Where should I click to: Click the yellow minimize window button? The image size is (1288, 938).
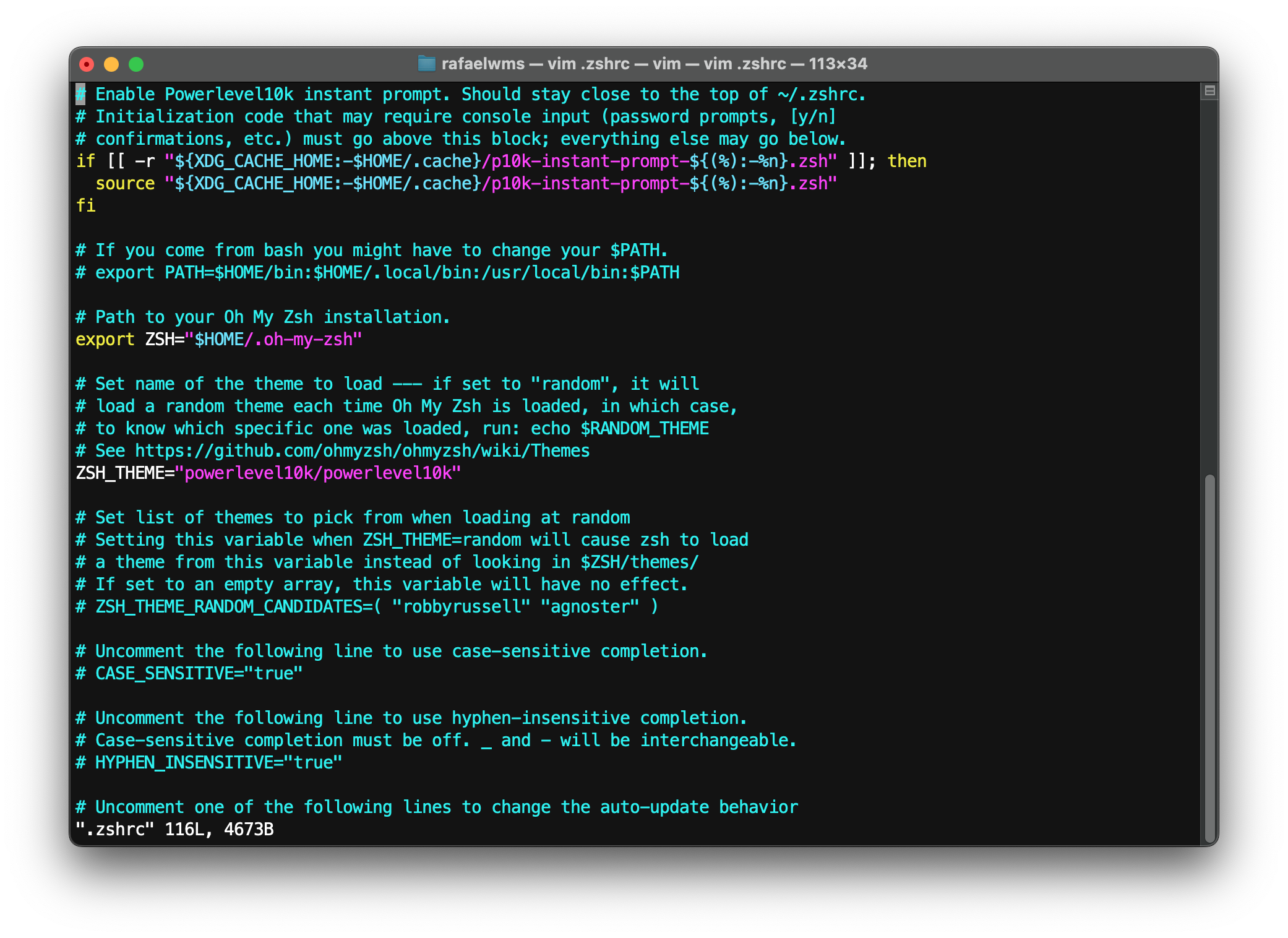[111, 64]
